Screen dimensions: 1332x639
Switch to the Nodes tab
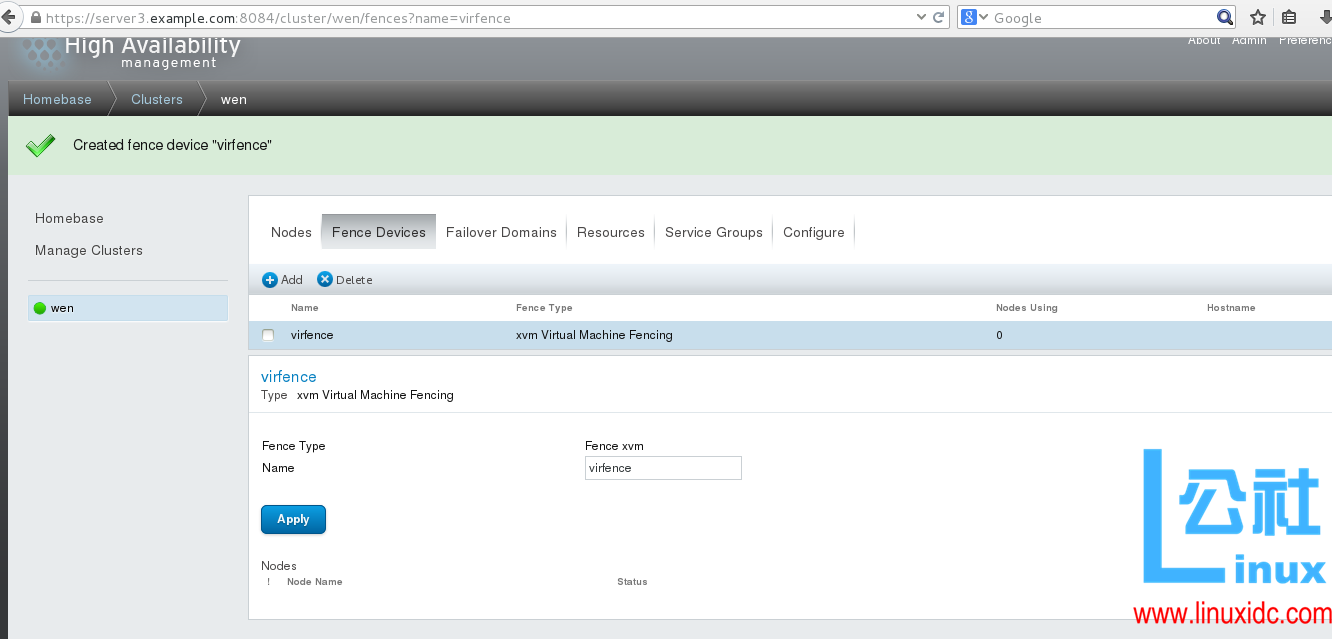pyautogui.click(x=290, y=231)
